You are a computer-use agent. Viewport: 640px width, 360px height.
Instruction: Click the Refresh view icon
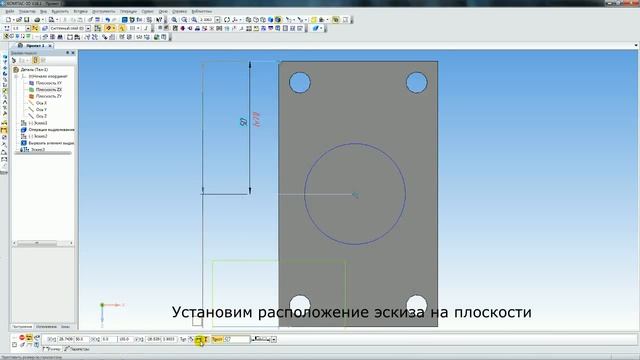[x=227, y=20]
